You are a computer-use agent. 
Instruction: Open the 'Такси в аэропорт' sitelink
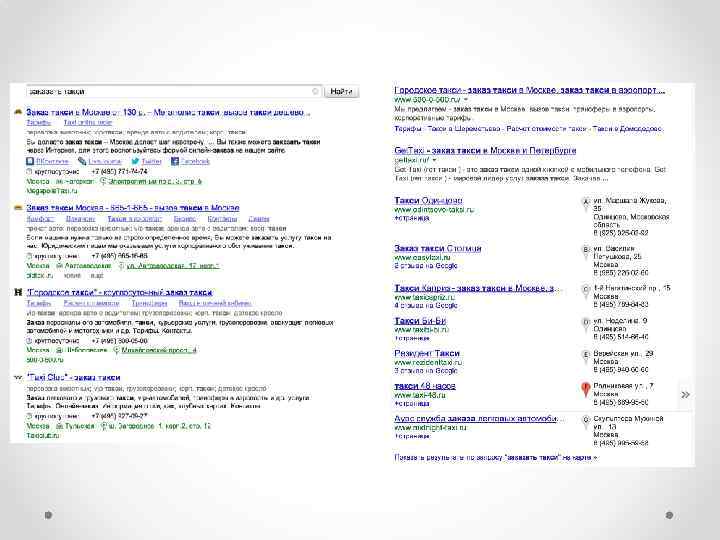135,219
